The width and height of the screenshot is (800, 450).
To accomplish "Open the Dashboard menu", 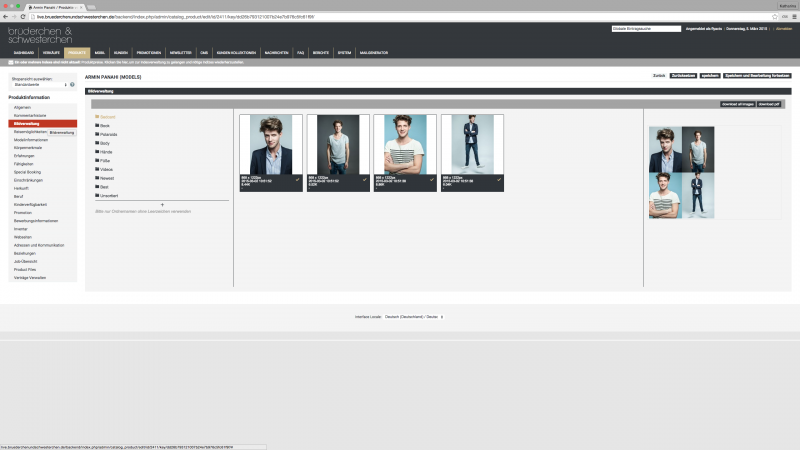I will pyautogui.click(x=23, y=53).
